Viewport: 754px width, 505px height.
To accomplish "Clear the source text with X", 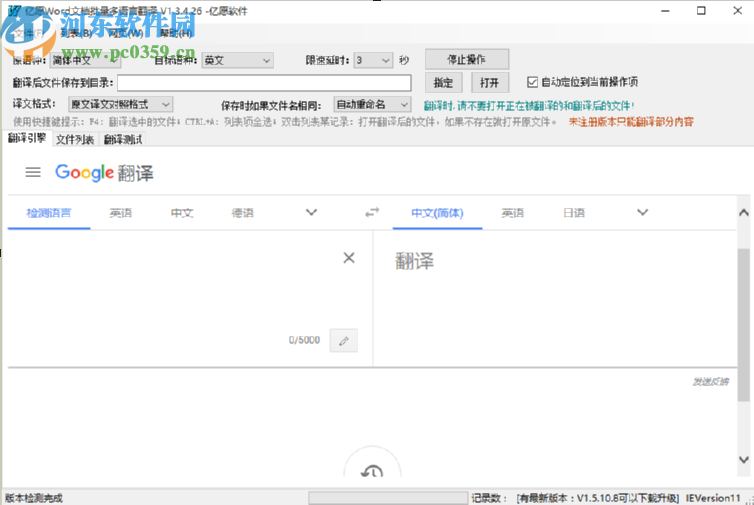I will click(349, 258).
